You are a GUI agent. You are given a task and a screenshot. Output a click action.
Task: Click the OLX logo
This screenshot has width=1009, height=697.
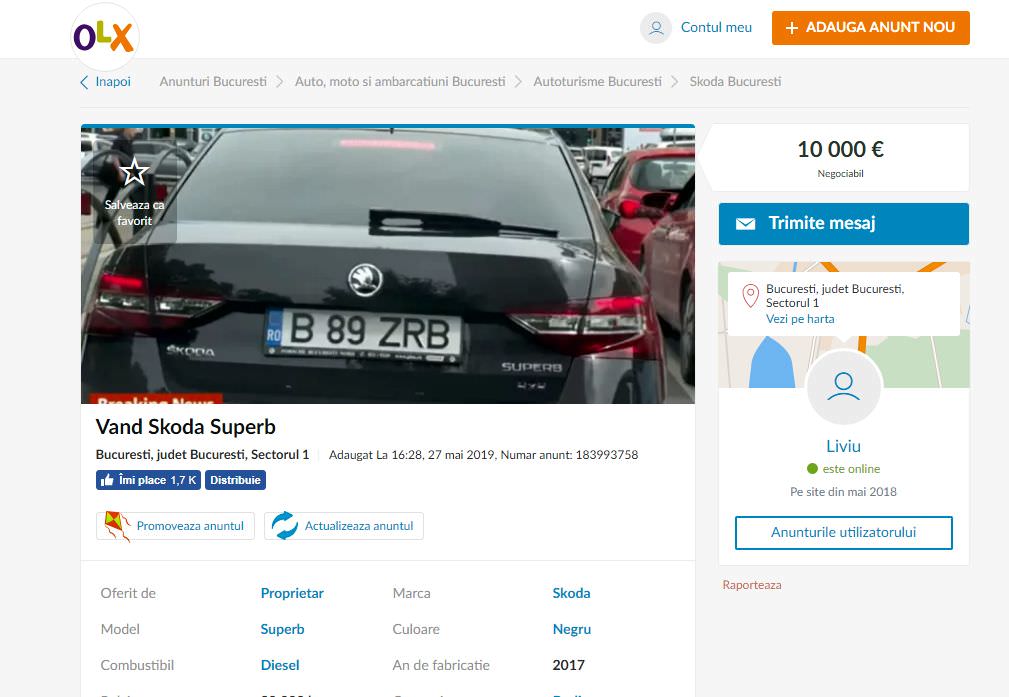tap(104, 37)
